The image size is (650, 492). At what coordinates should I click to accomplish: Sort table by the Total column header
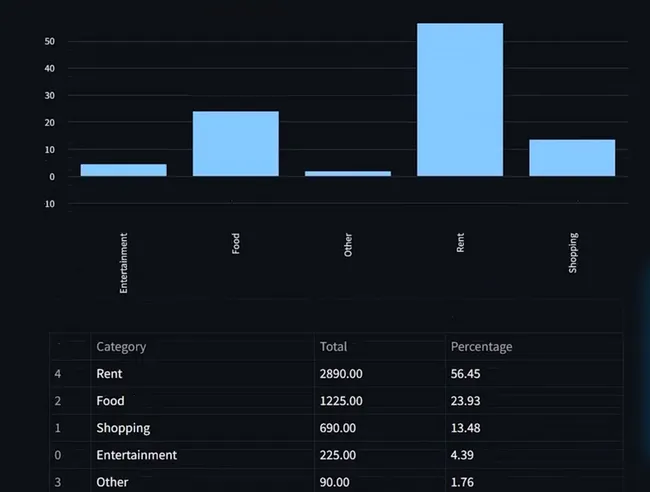point(334,347)
